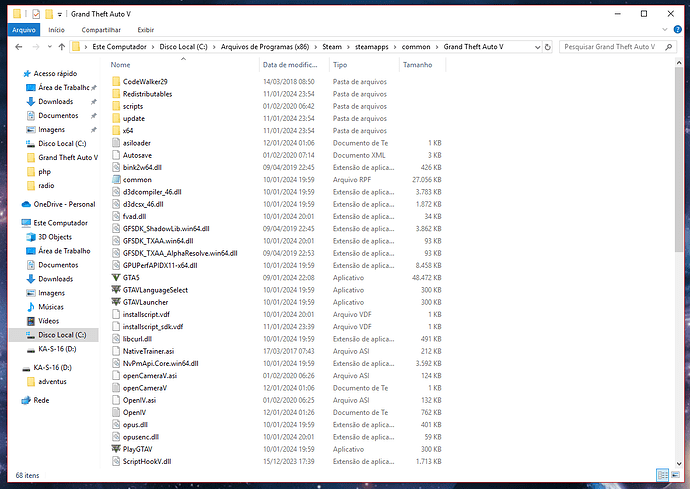Open Músicas in navigation pane
Screen dimensions: 690x489
tap(51, 307)
